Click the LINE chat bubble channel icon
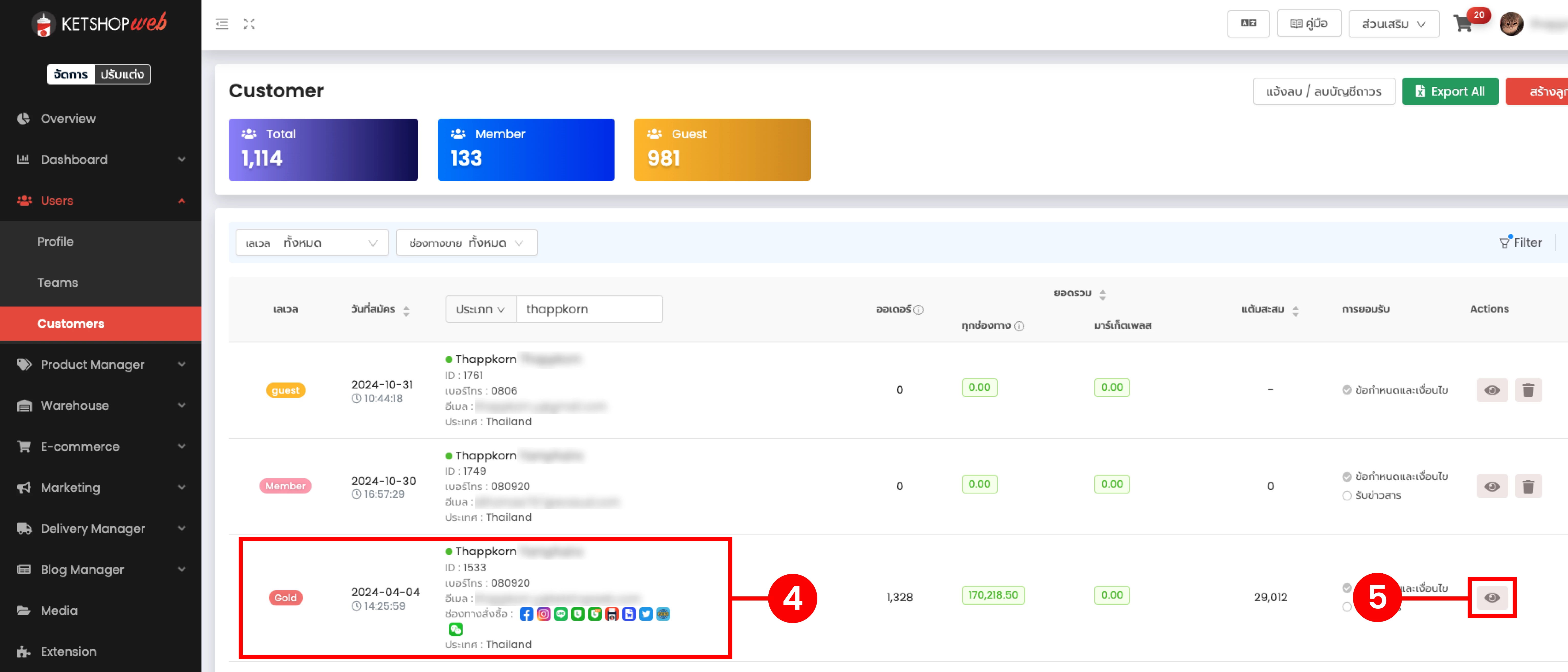Image resolution: width=1568 pixels, height=672 pixels. (x=561, y=614)
